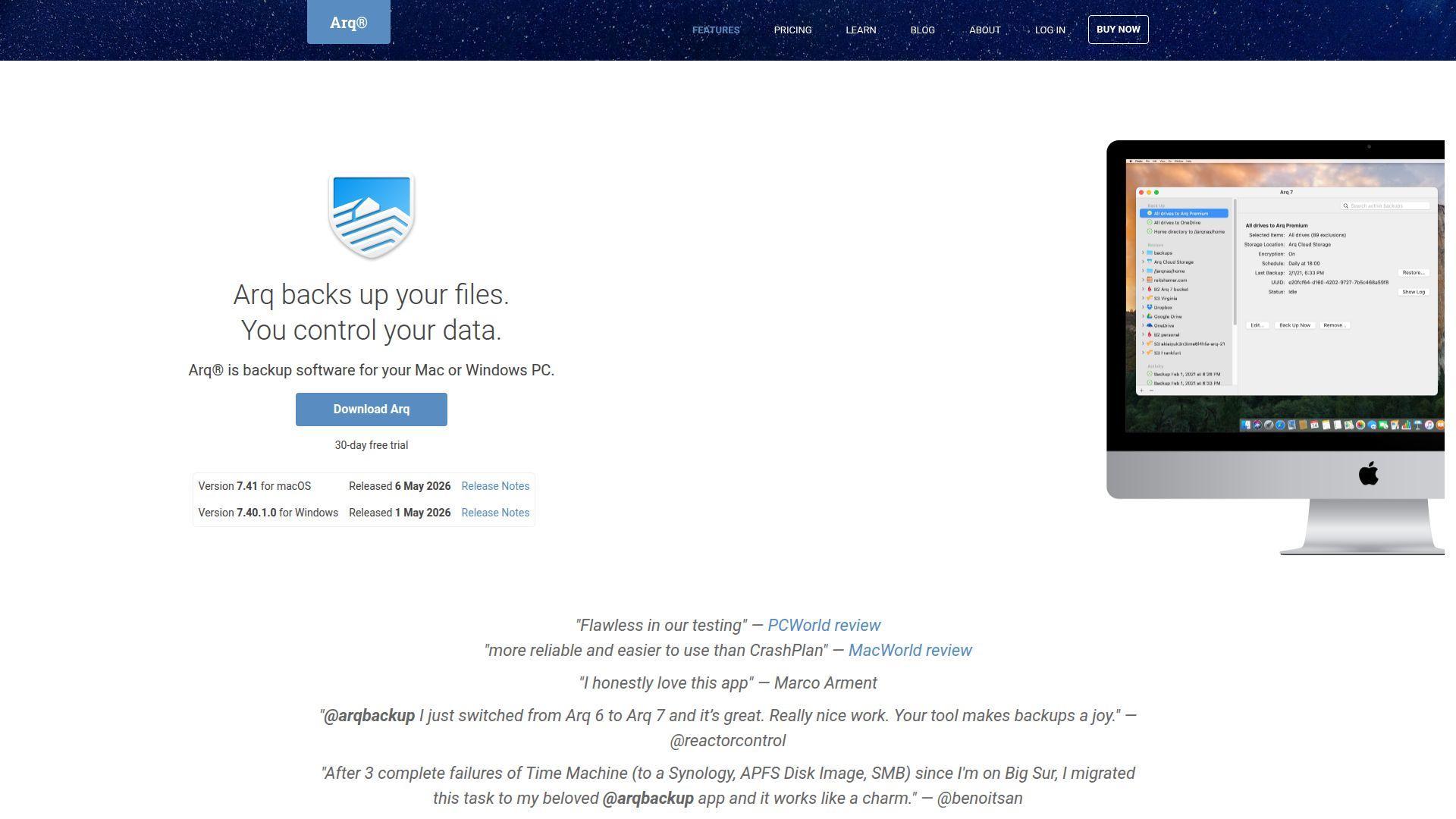Open the Features nav item
1456x819 pixels.
716,30
